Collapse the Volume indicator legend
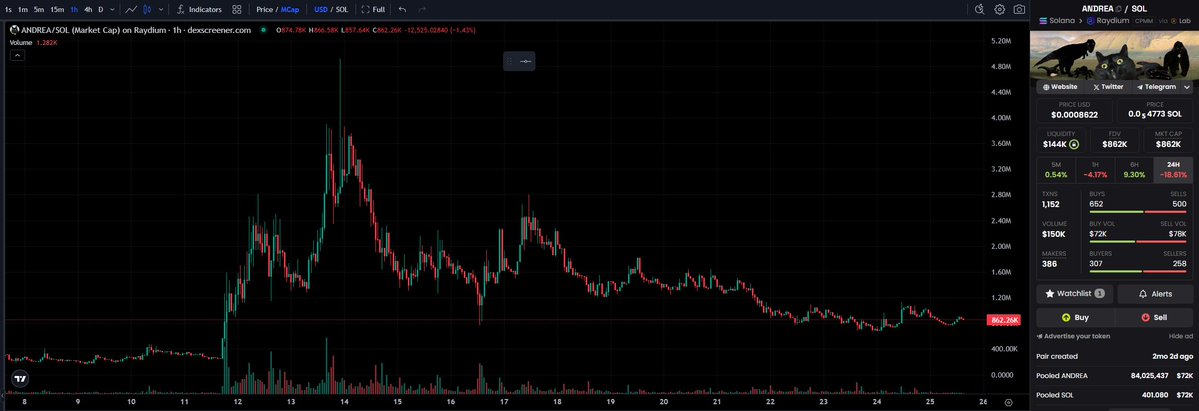 point(16,55)
